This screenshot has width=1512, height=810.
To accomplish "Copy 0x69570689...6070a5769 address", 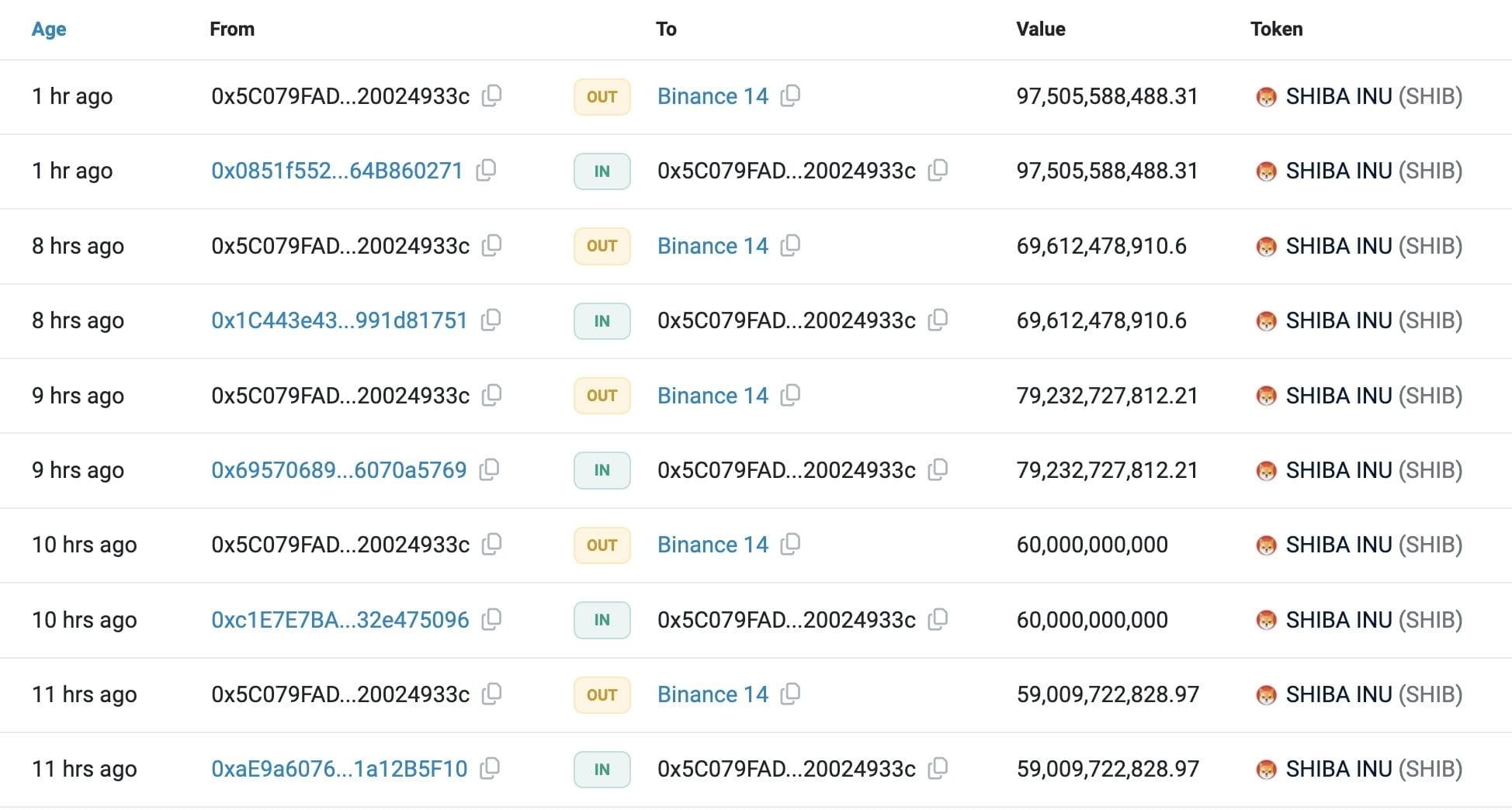I will [x=489, y=470].
